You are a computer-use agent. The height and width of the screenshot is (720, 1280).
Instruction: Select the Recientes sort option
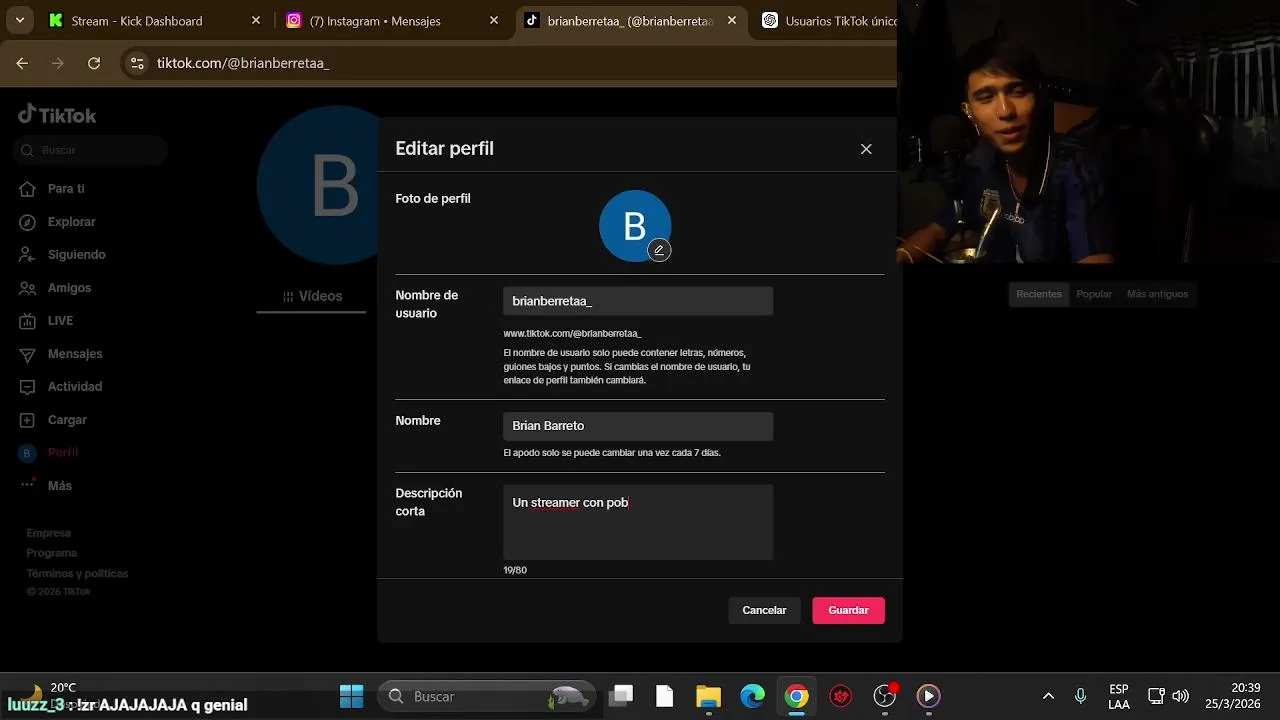click(1039, 294)
